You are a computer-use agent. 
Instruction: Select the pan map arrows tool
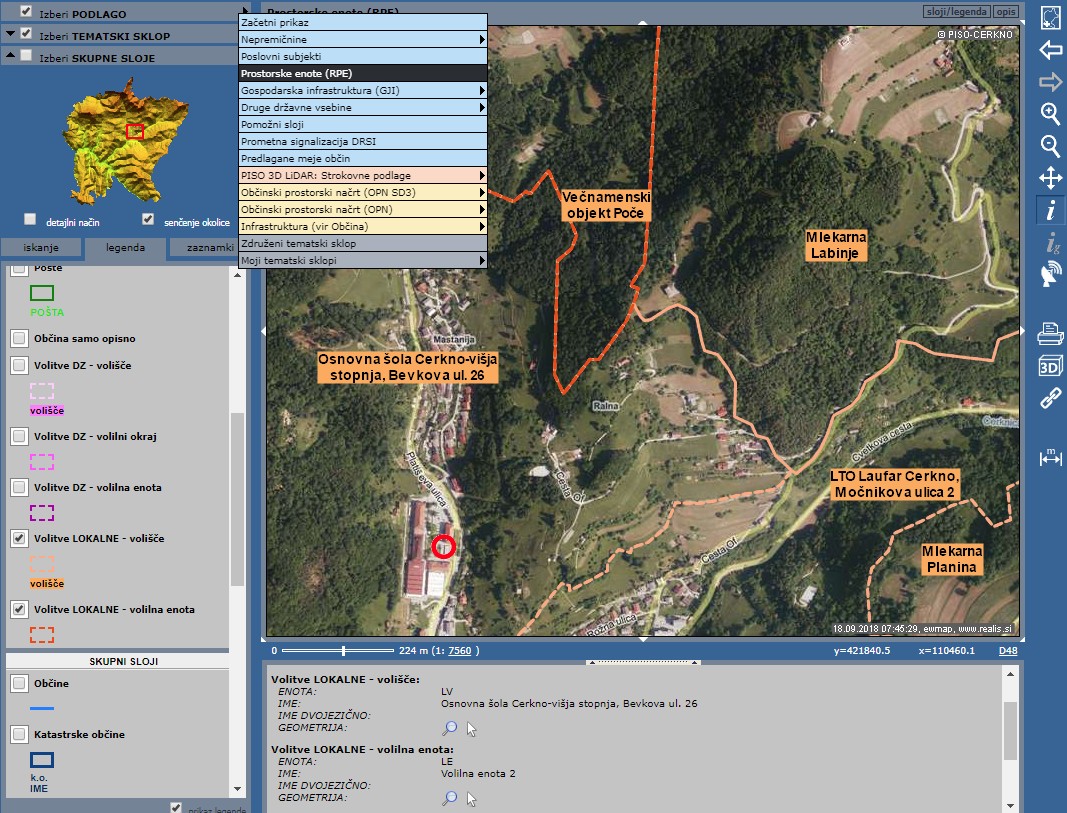coord(1050,179)
